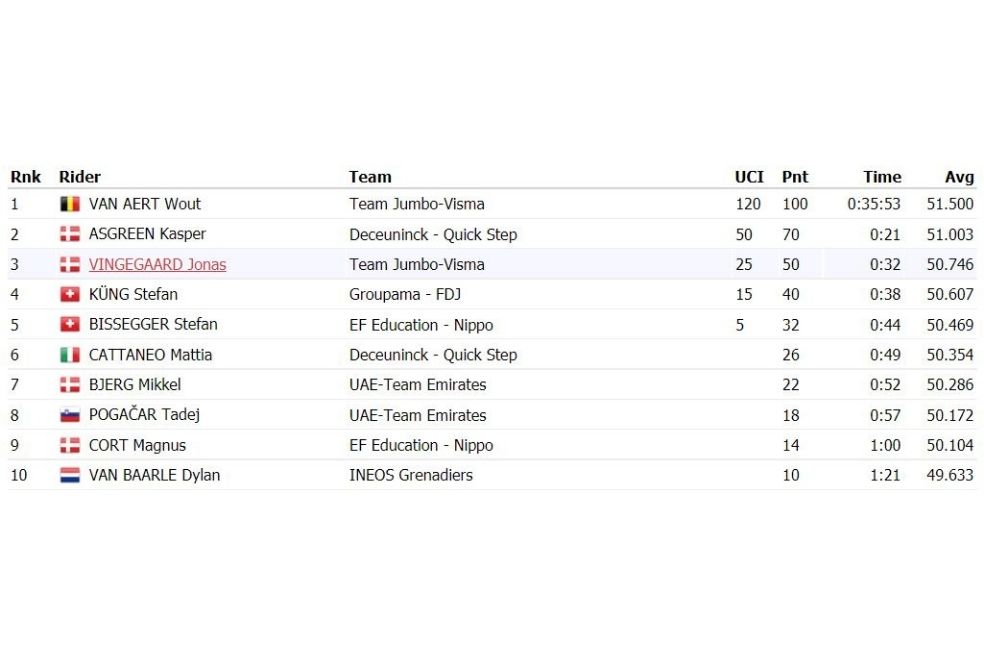This screenshot has width=984, height=655.
Task: Open the VINGEGAARD Jonas rider link
Action: [x=158, y=265]
